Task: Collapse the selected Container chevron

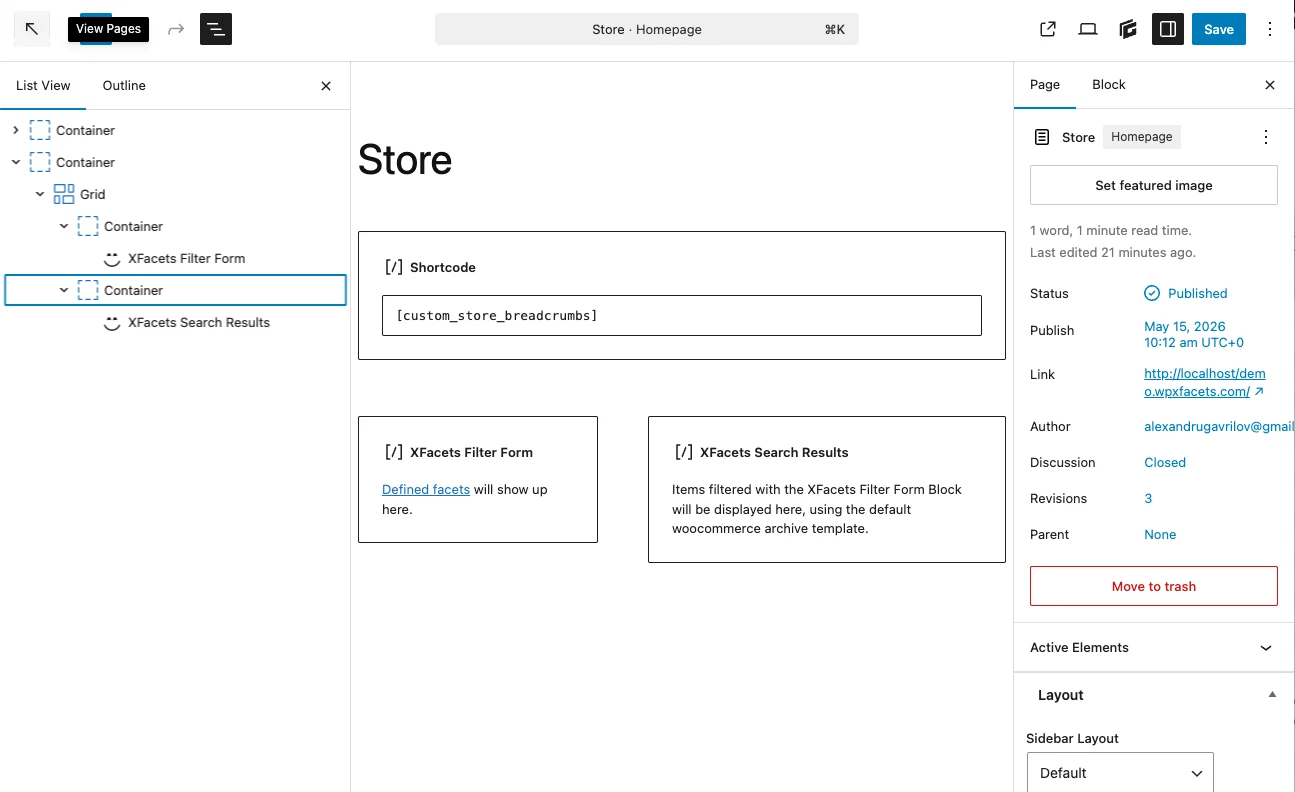Action: pos(64,290)
